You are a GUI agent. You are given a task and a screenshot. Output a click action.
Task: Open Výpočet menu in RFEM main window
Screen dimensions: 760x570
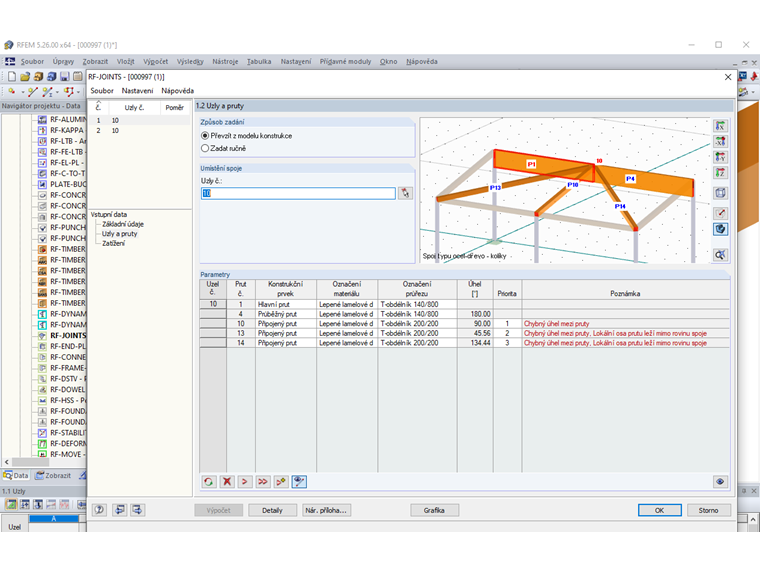[x=156, y=62]
